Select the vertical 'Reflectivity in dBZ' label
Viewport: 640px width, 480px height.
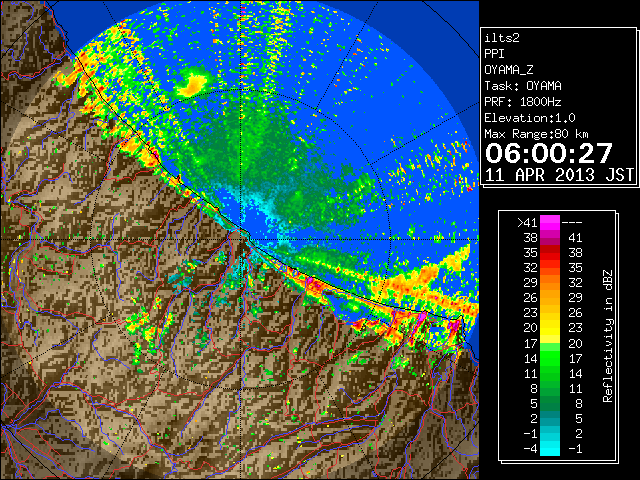(608, 336)
